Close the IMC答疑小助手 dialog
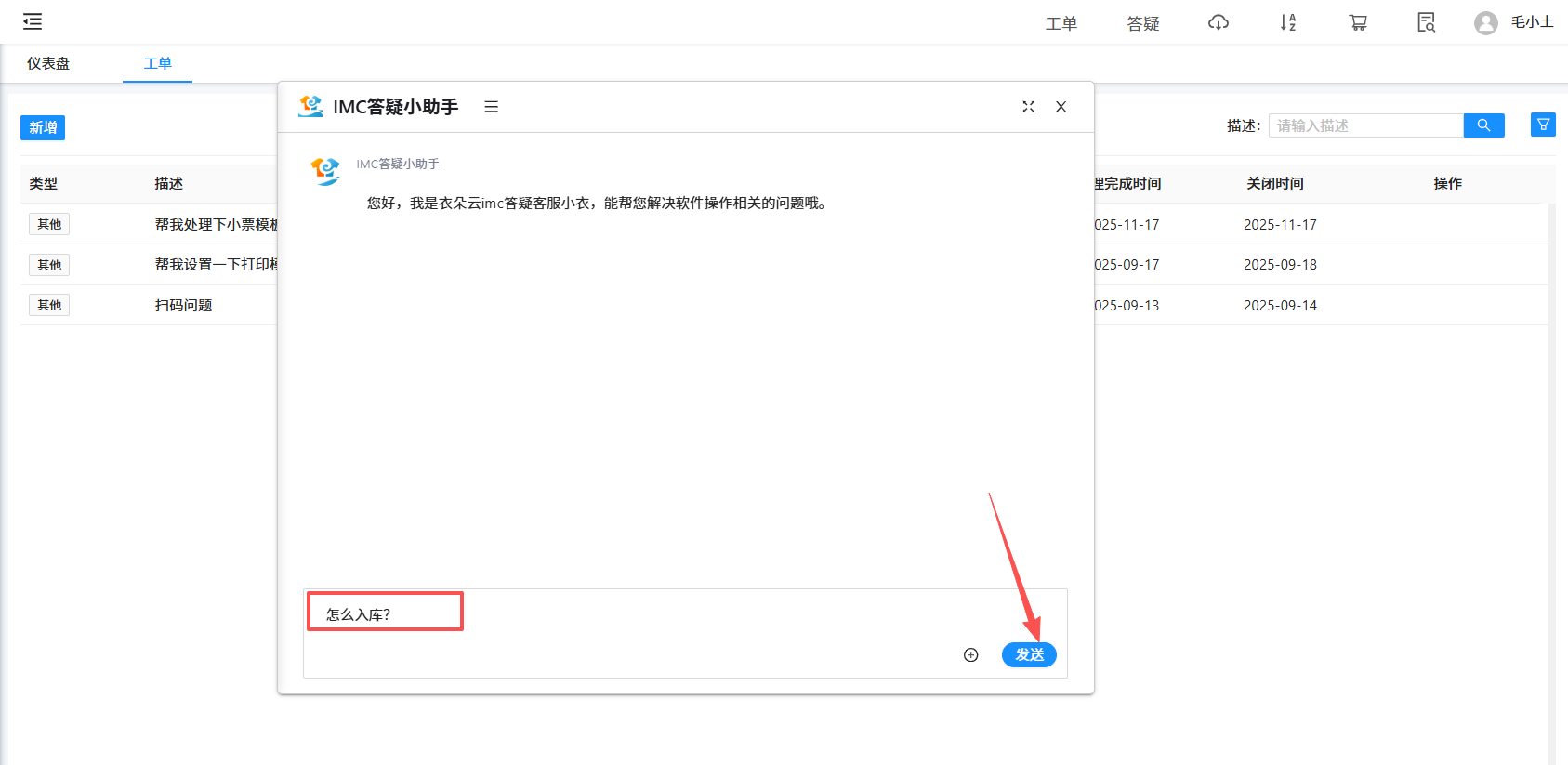The height and width of the screenshot is (765, 1568). tap(1061, 107)
